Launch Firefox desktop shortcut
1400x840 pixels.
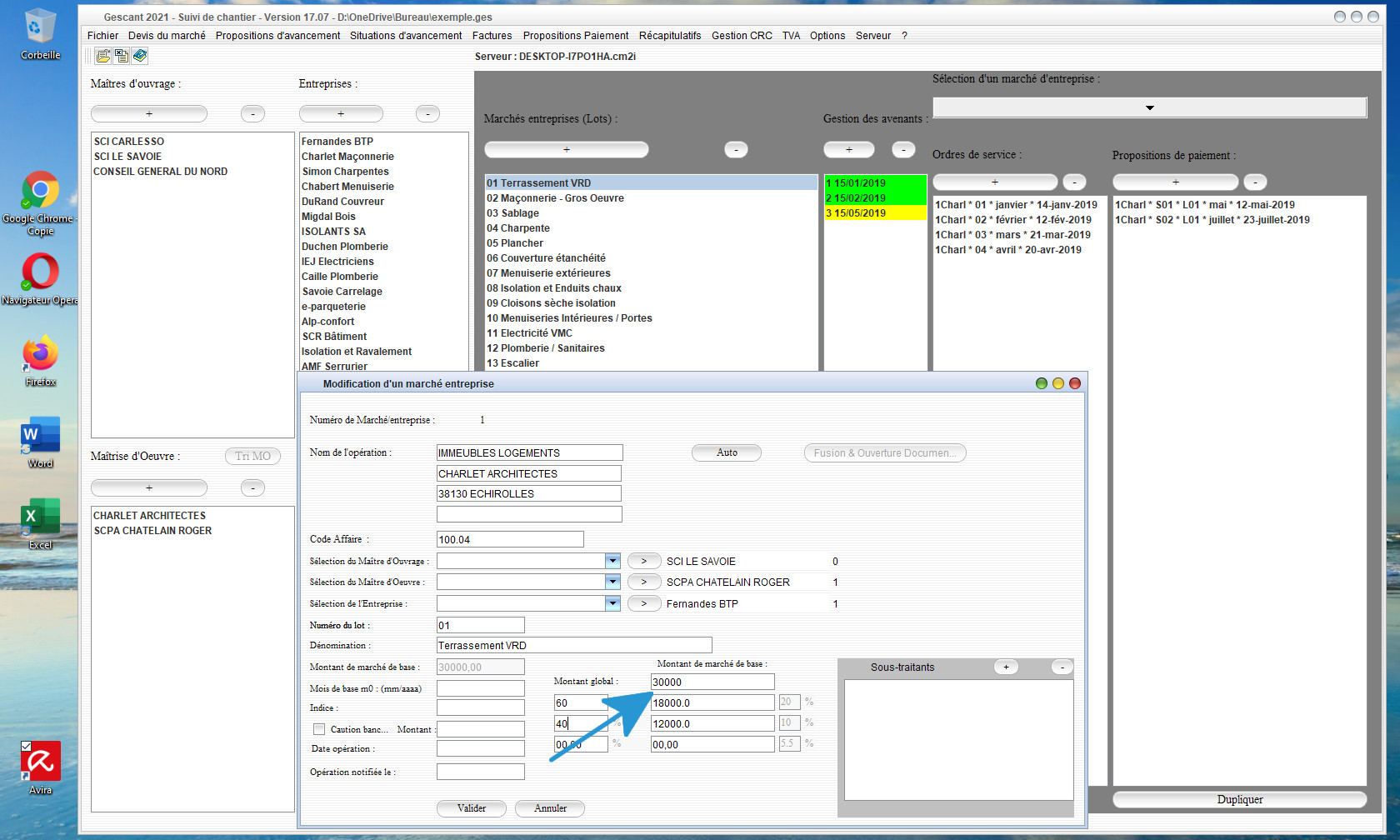[40, 361]
